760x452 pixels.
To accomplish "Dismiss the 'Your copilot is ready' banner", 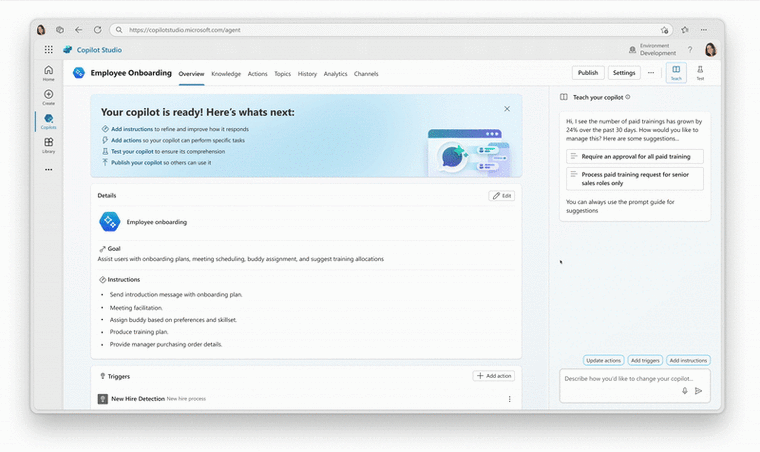I will 507,108.
